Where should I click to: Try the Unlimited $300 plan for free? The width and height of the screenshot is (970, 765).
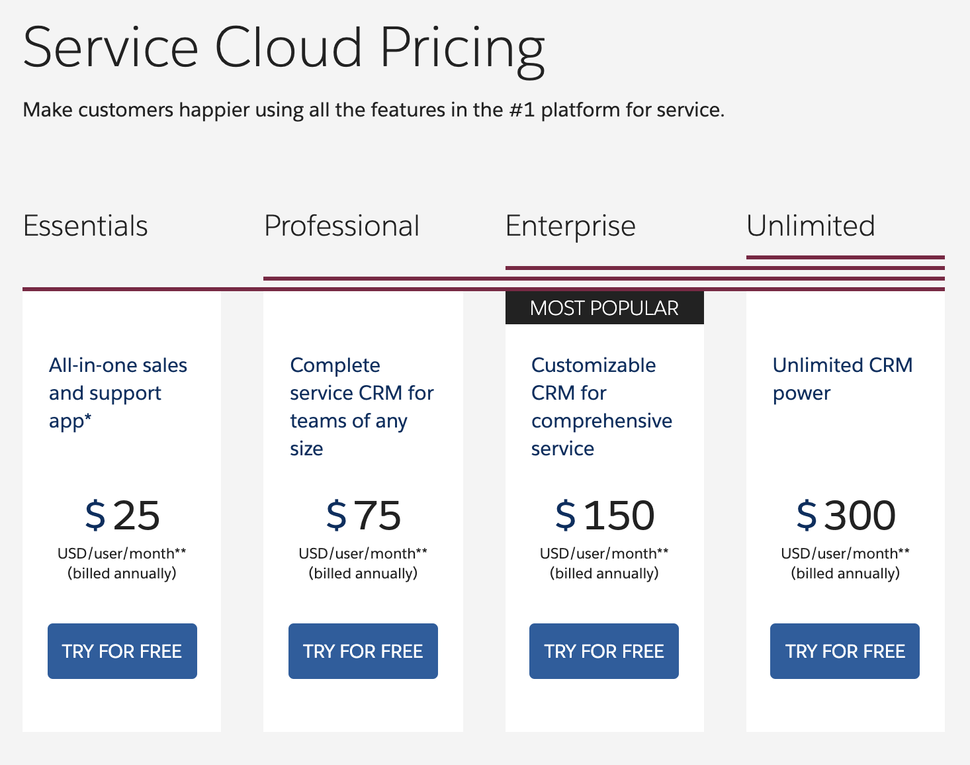[845, 651]
